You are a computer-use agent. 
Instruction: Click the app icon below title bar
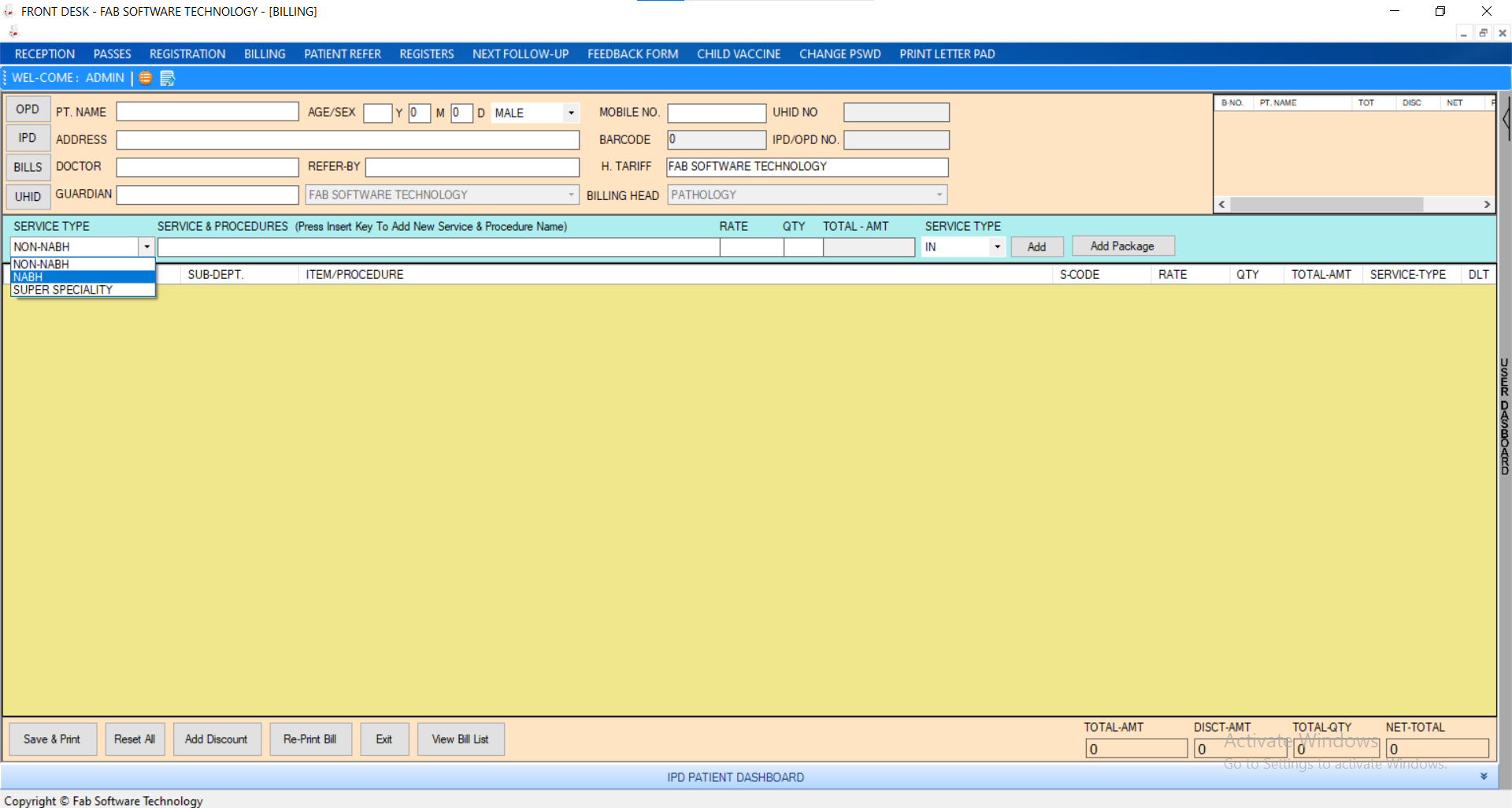point(13,32)
